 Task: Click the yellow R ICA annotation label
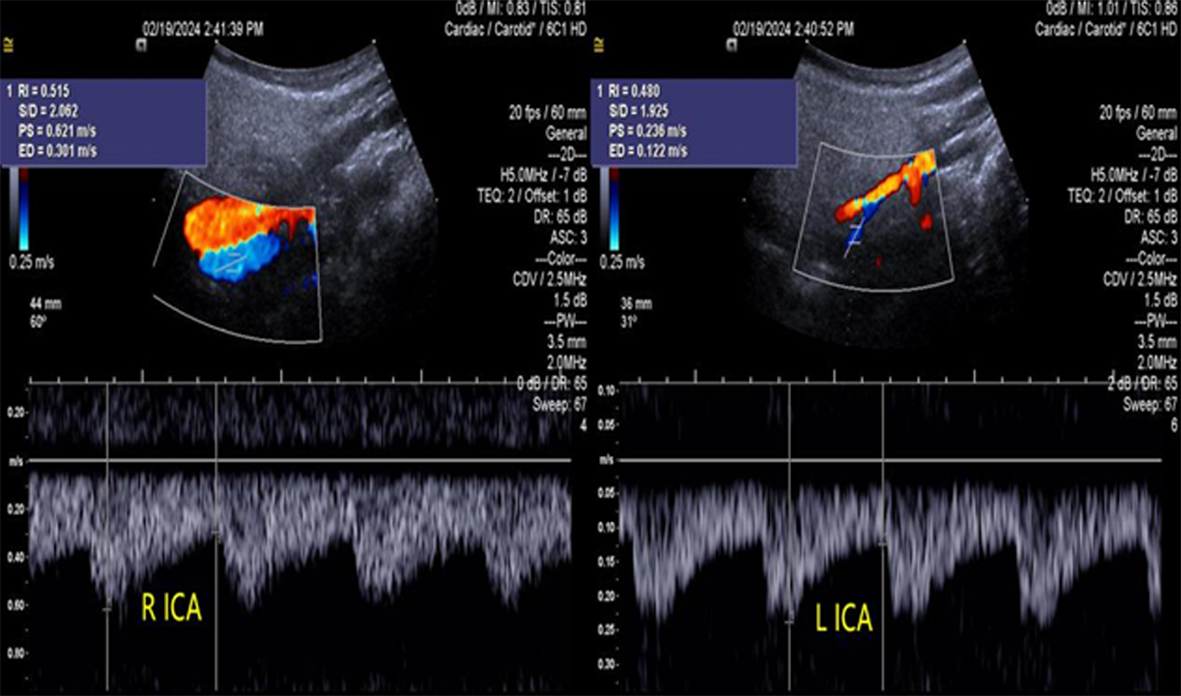click(171, 609)
